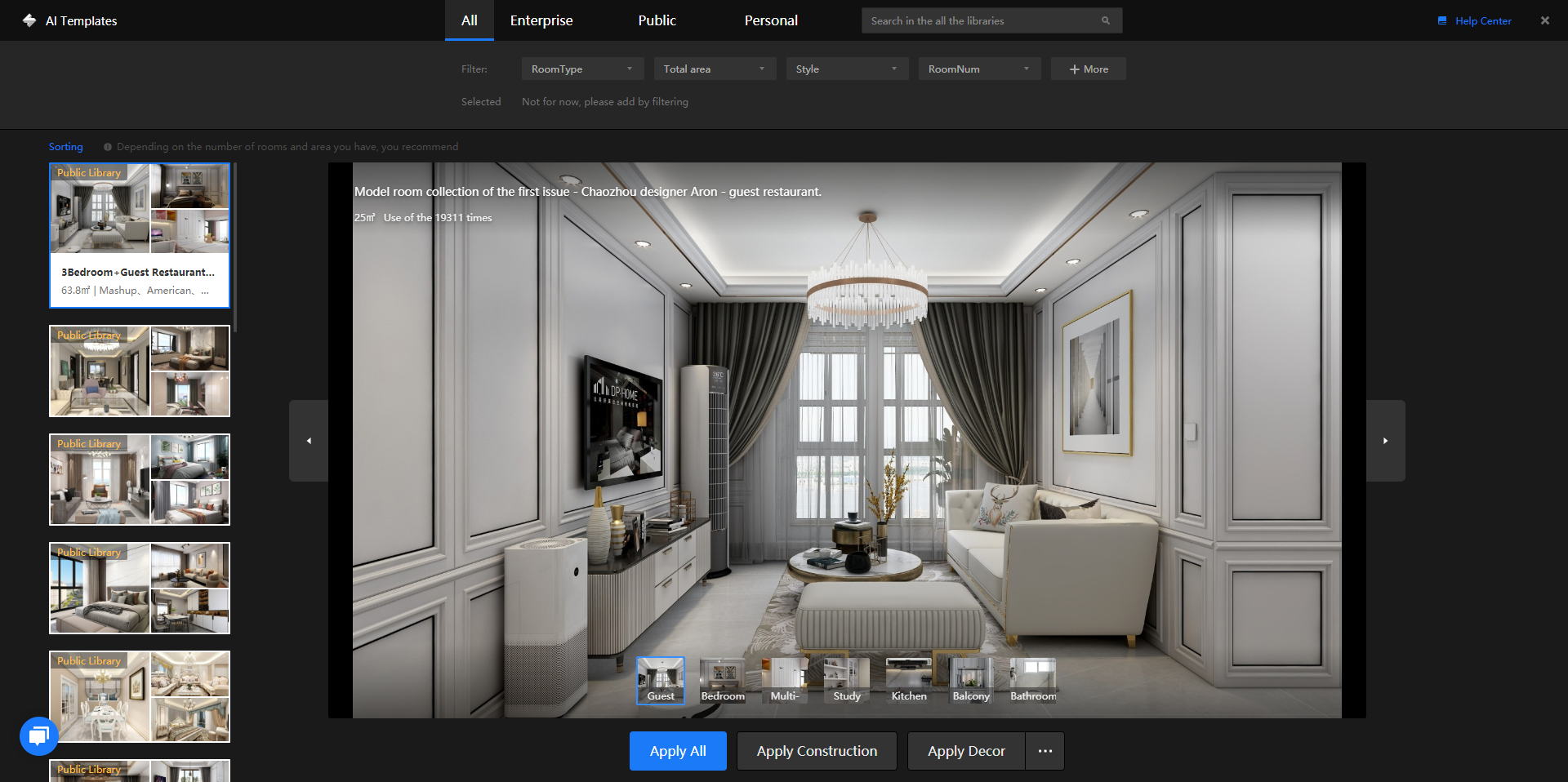Click the info icon beside Sorting
The image size is (1568, 782).
point(108,147)
